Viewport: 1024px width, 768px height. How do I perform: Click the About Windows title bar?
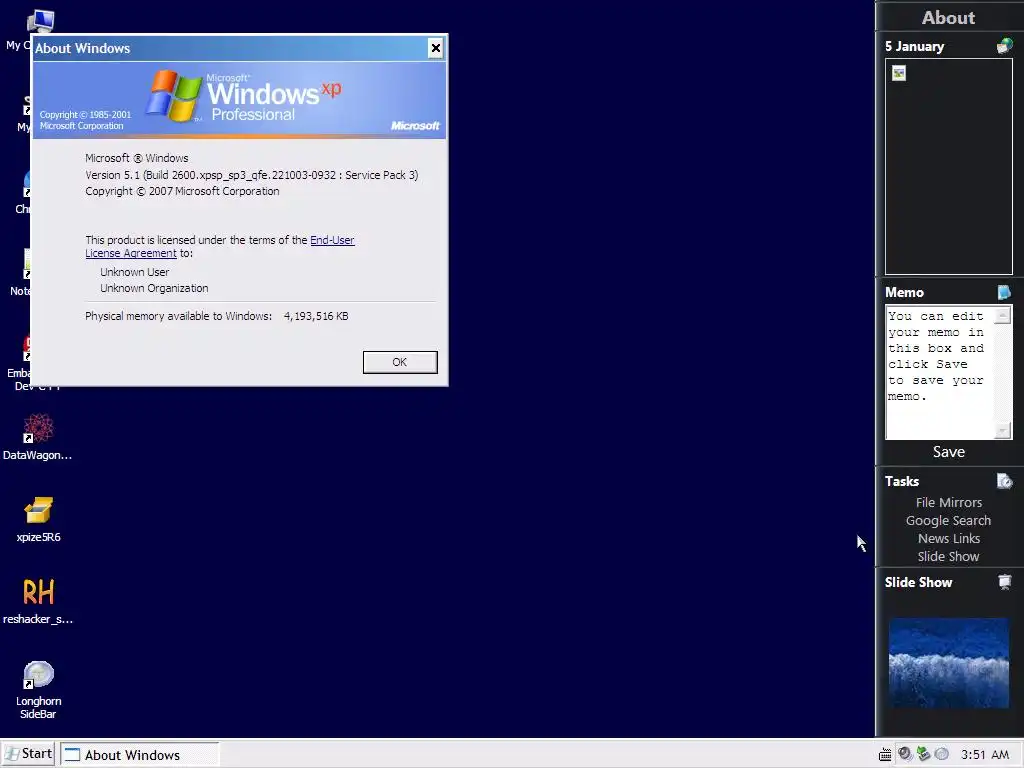coord(229,48)
